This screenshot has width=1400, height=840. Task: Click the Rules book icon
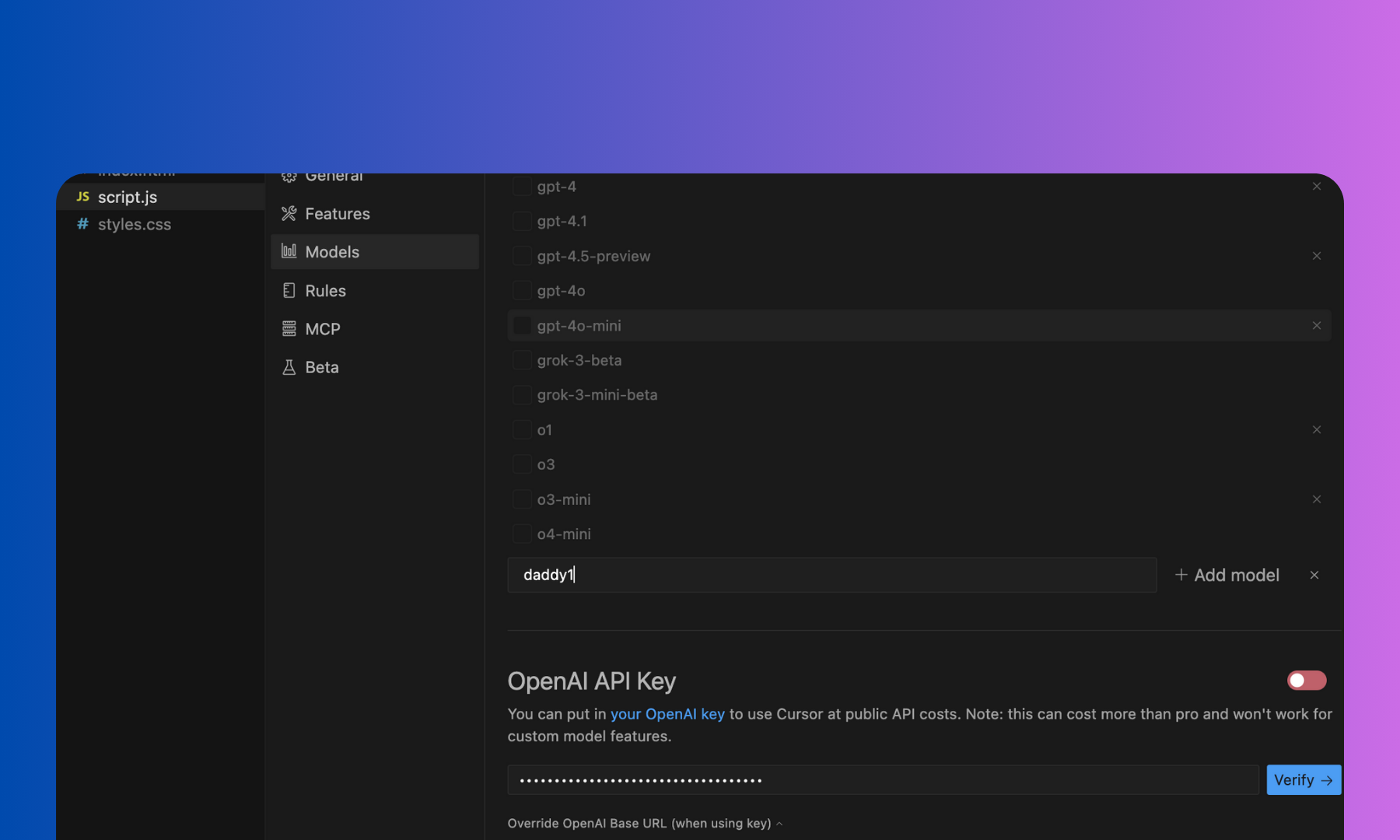click(289, 290)
